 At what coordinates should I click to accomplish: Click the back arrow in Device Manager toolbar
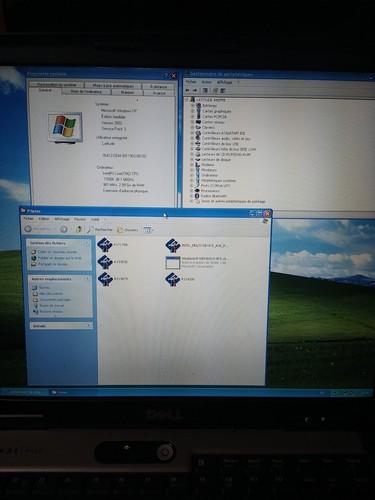pyautogui.click(x=188, y=90)
